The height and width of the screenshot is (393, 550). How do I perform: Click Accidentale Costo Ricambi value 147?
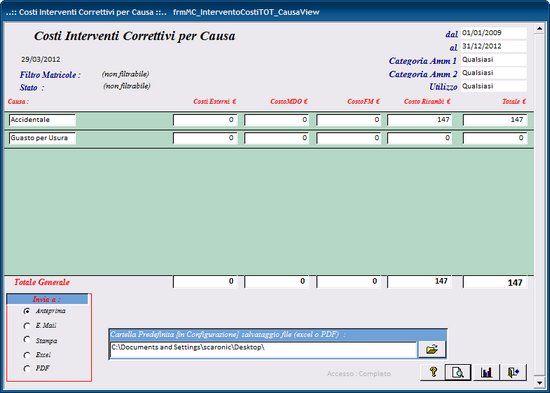click(420, 120)
